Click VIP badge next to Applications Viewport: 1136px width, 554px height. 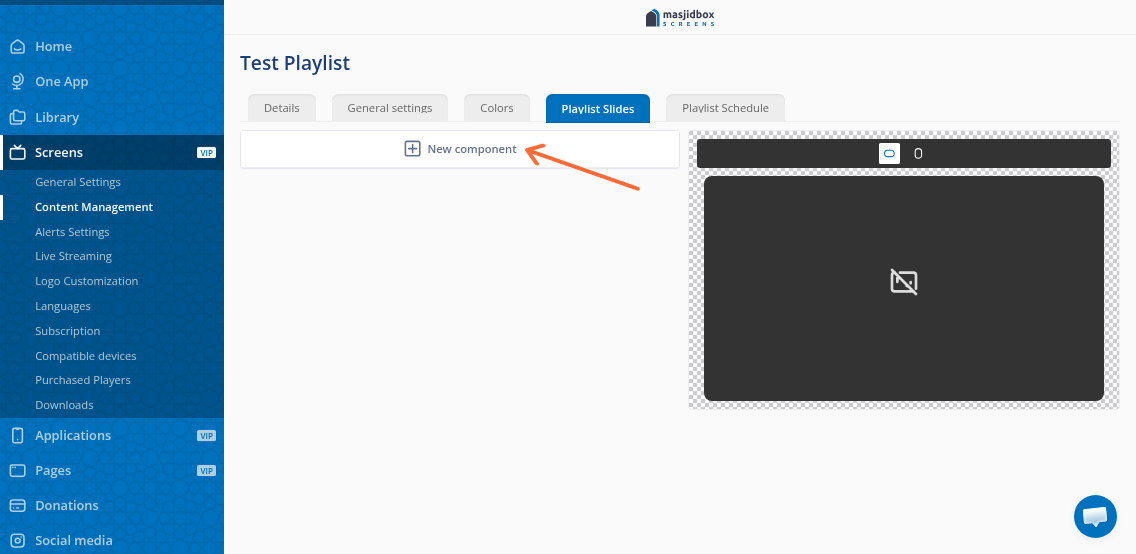point(206,436)
